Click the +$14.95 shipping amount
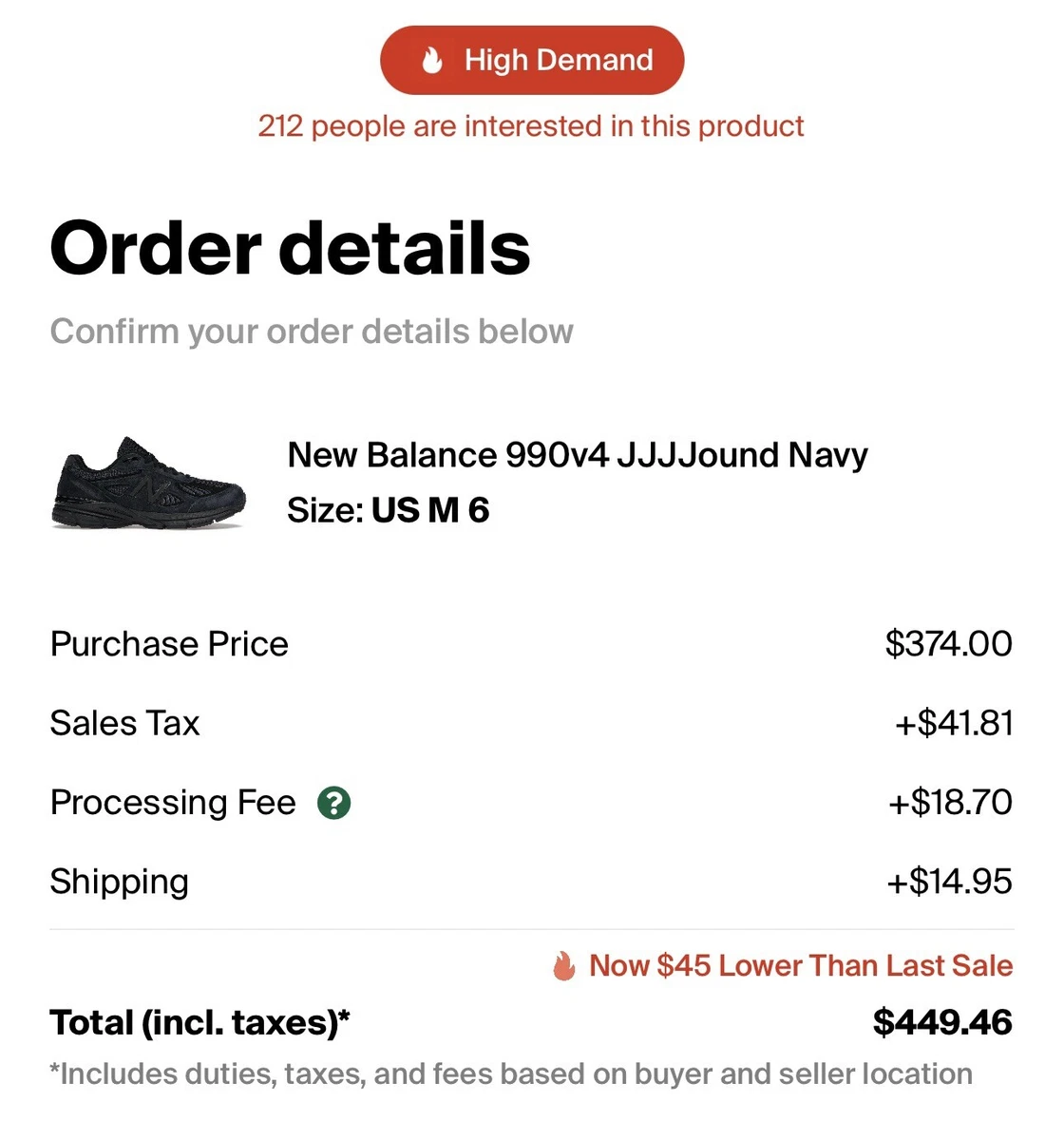 click(x=949, y=882)
